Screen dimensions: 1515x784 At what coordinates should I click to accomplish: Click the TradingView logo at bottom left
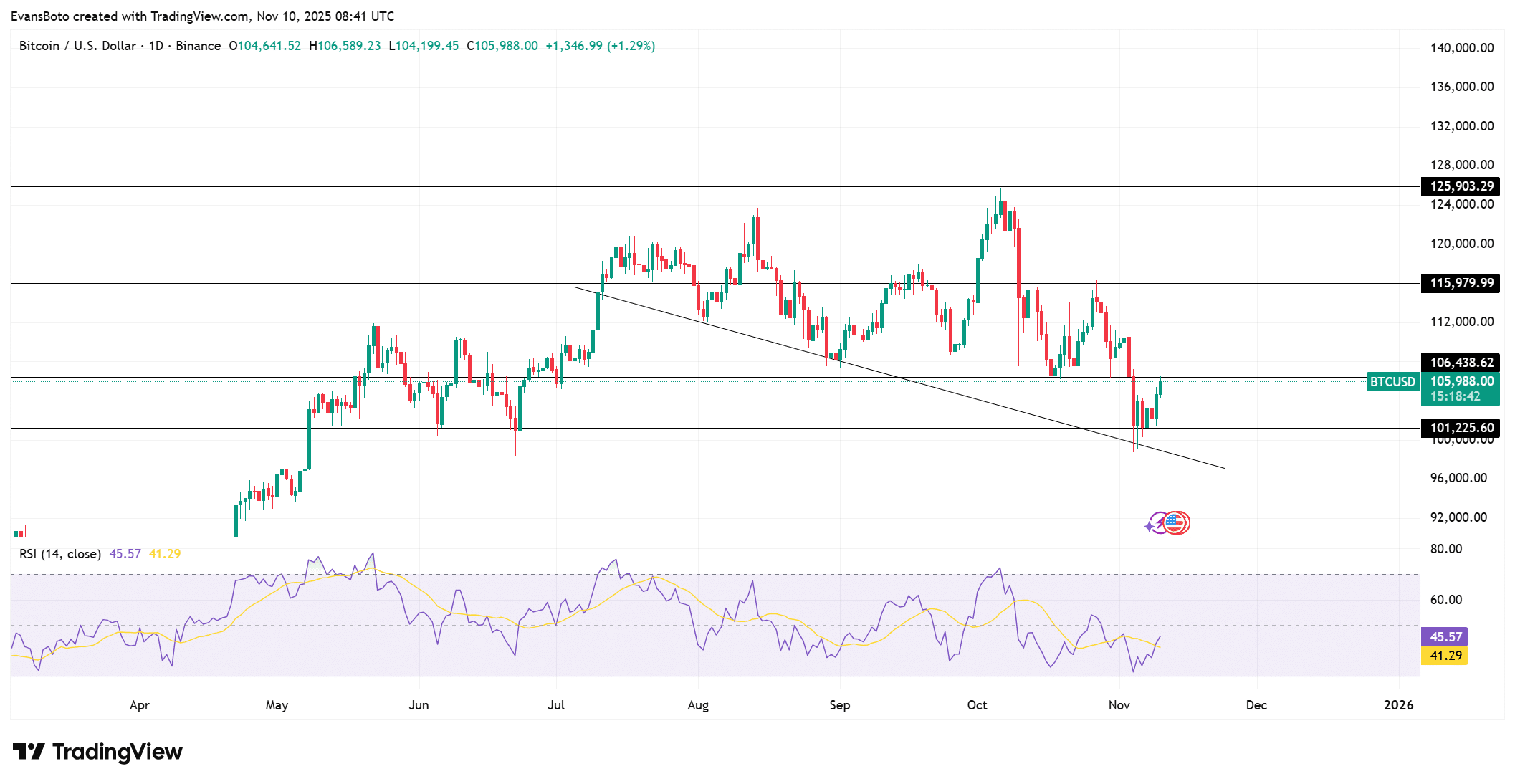click(97, 752)
